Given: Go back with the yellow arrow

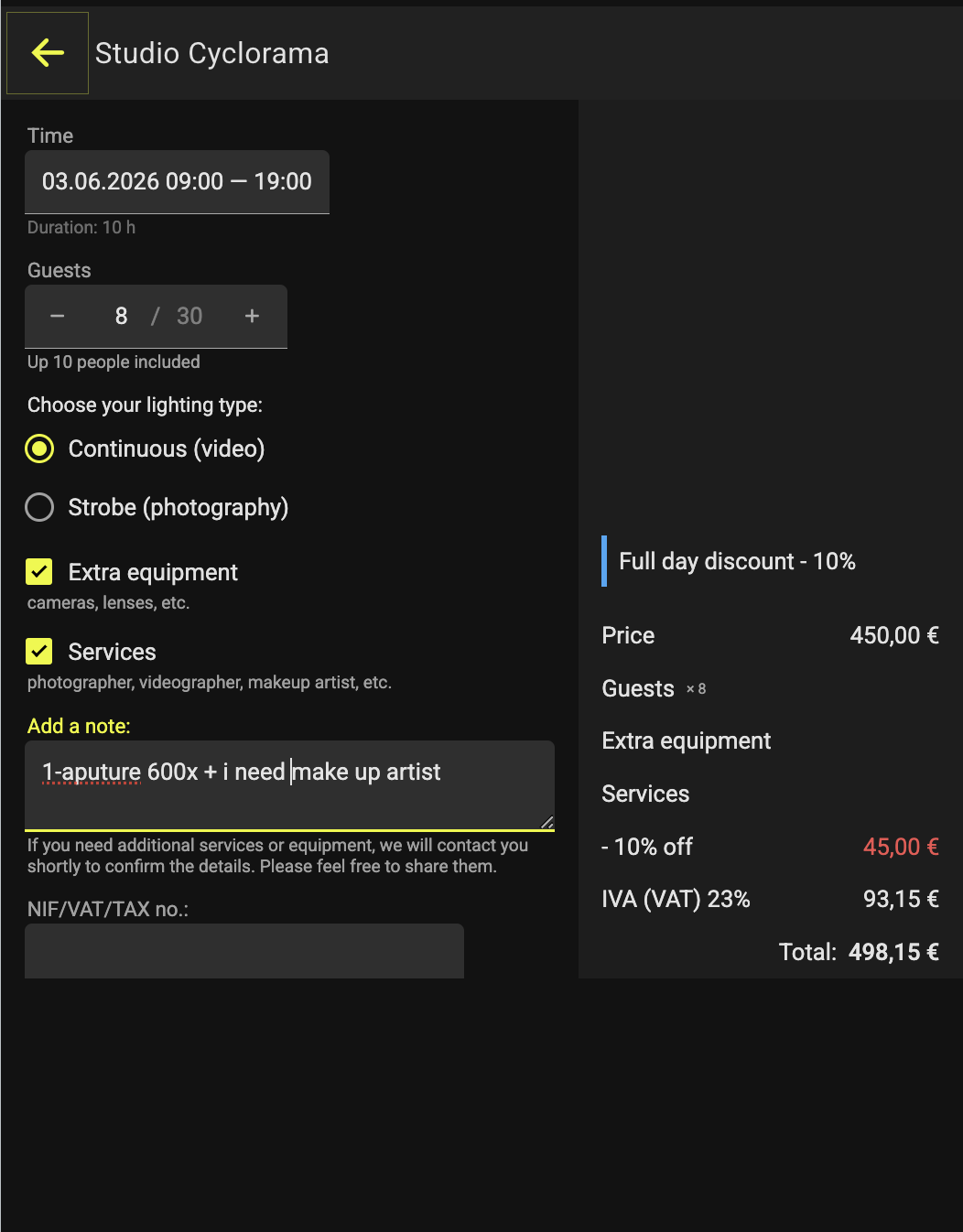Looking at the screenshot, I should [x=48, y=53].
